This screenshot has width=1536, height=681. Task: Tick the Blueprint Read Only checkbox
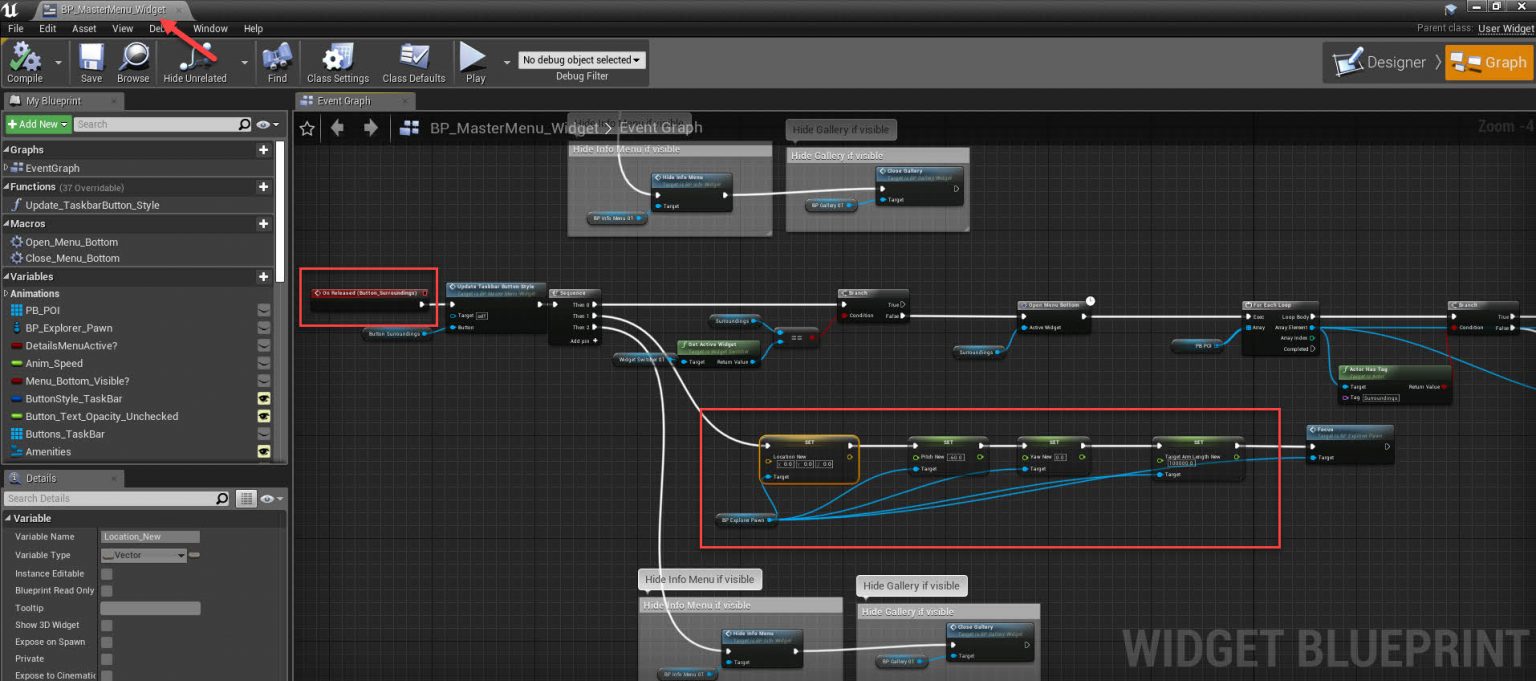tap(107, 591)
